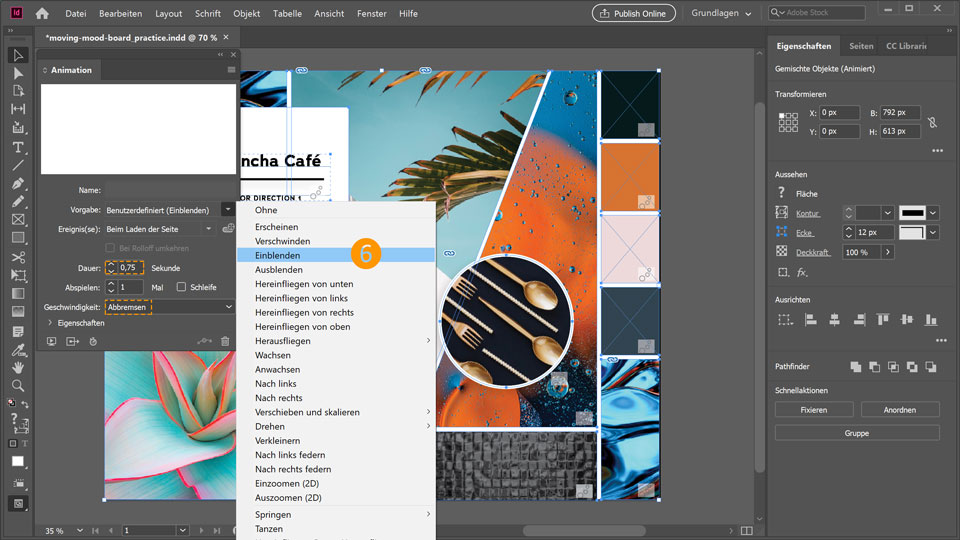Screen dimensions: 960x540
Task: Enable the Schleife loop checkbox
Action: pos(181,287)
